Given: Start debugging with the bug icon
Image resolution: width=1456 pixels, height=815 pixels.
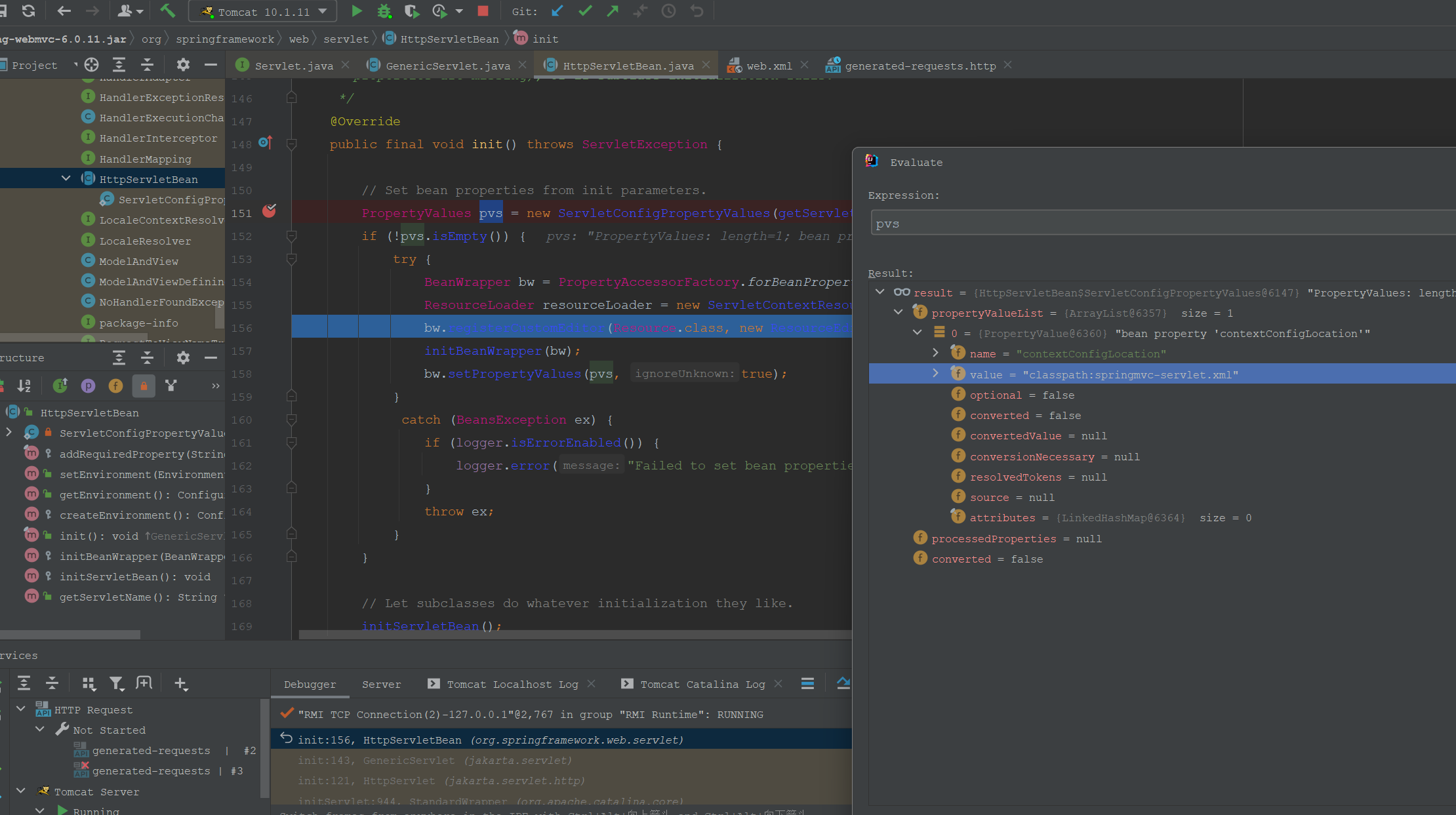Looking at the screenshot, I should pos(384,11).
